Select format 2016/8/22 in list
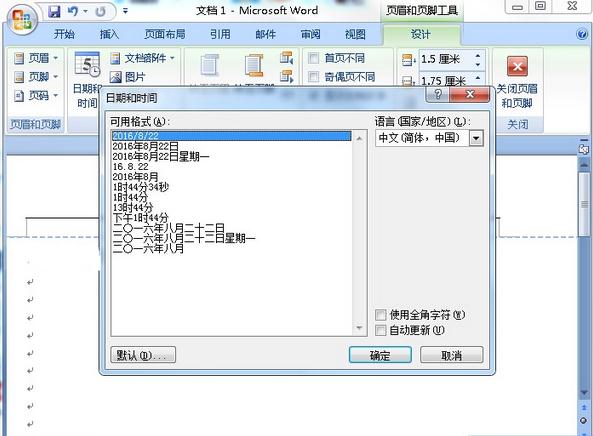Screen dimensions: 593x436 coord(231,136)
